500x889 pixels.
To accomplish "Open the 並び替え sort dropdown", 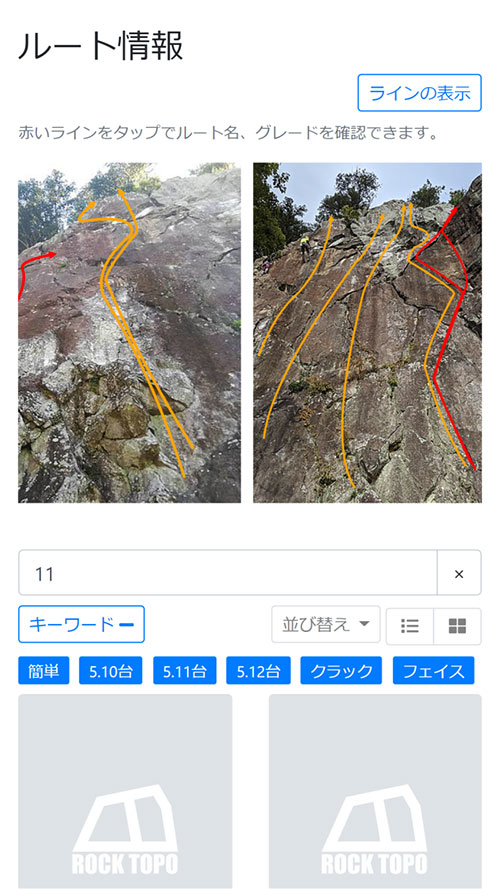I will click(326, 625).
